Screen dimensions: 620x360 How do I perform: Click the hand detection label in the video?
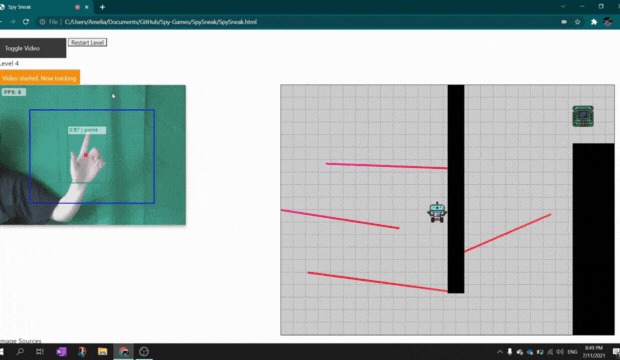point(87,130)
